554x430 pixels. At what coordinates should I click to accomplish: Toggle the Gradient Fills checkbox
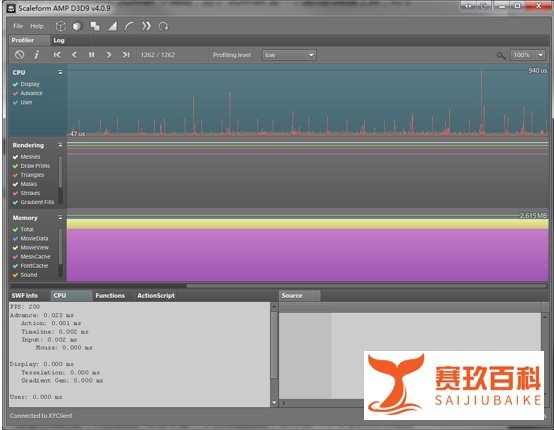[15, 202]
